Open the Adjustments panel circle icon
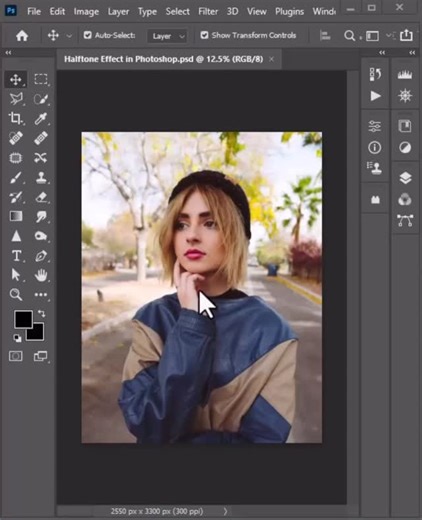This screenshot has height=520, width=422. [x=405, y=147]
